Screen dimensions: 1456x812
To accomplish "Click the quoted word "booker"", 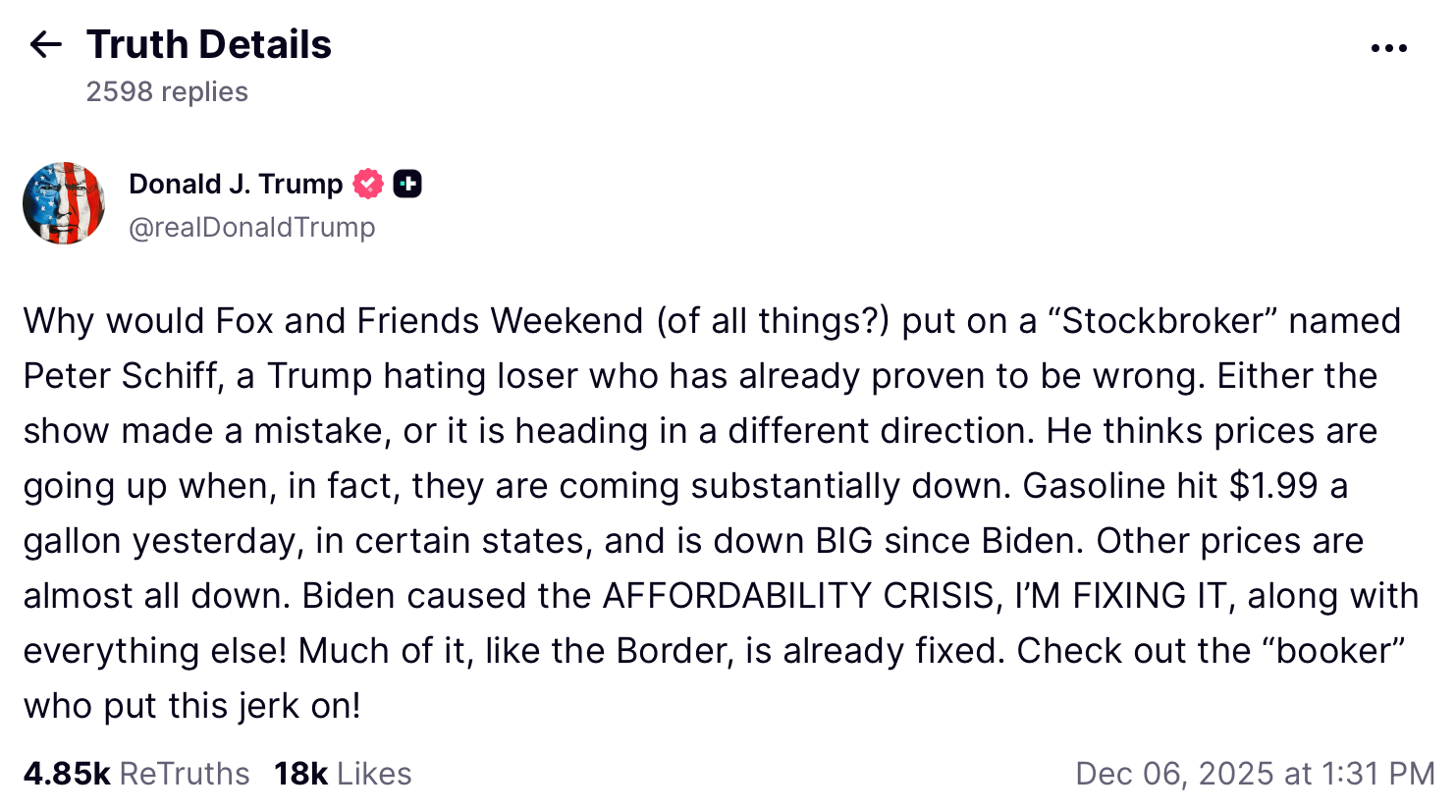I will pos(1339,651).
